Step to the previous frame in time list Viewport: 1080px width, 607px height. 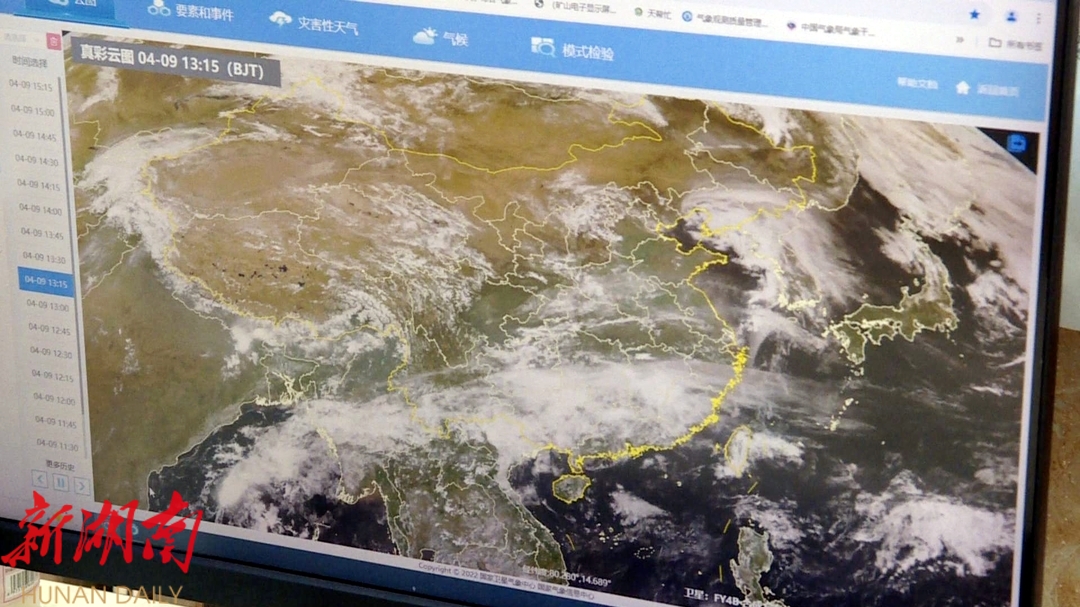[40, 481]
